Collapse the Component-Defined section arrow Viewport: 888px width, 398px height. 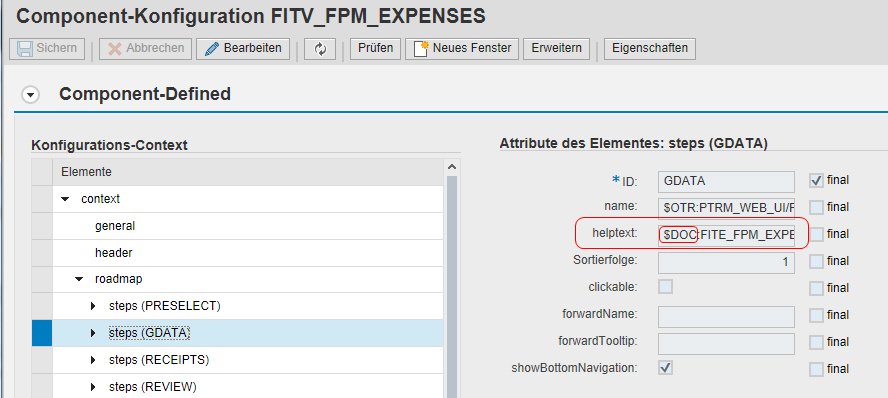pyautogui.click(x=30, y=95)
